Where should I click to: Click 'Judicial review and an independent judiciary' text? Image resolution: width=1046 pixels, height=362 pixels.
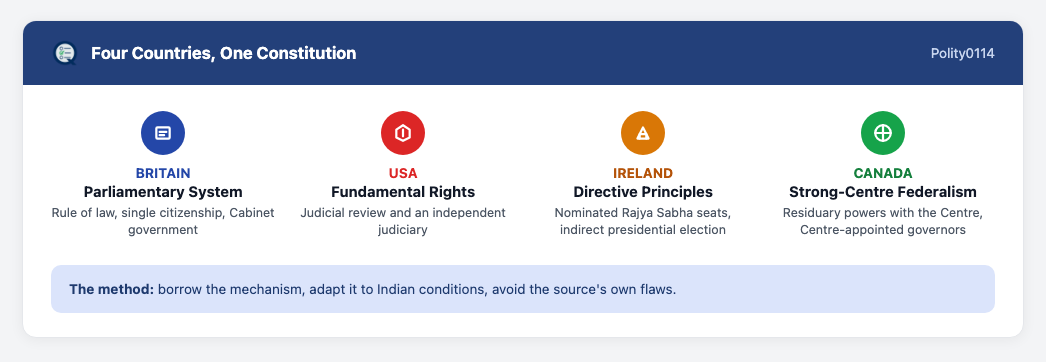point(403,221)
